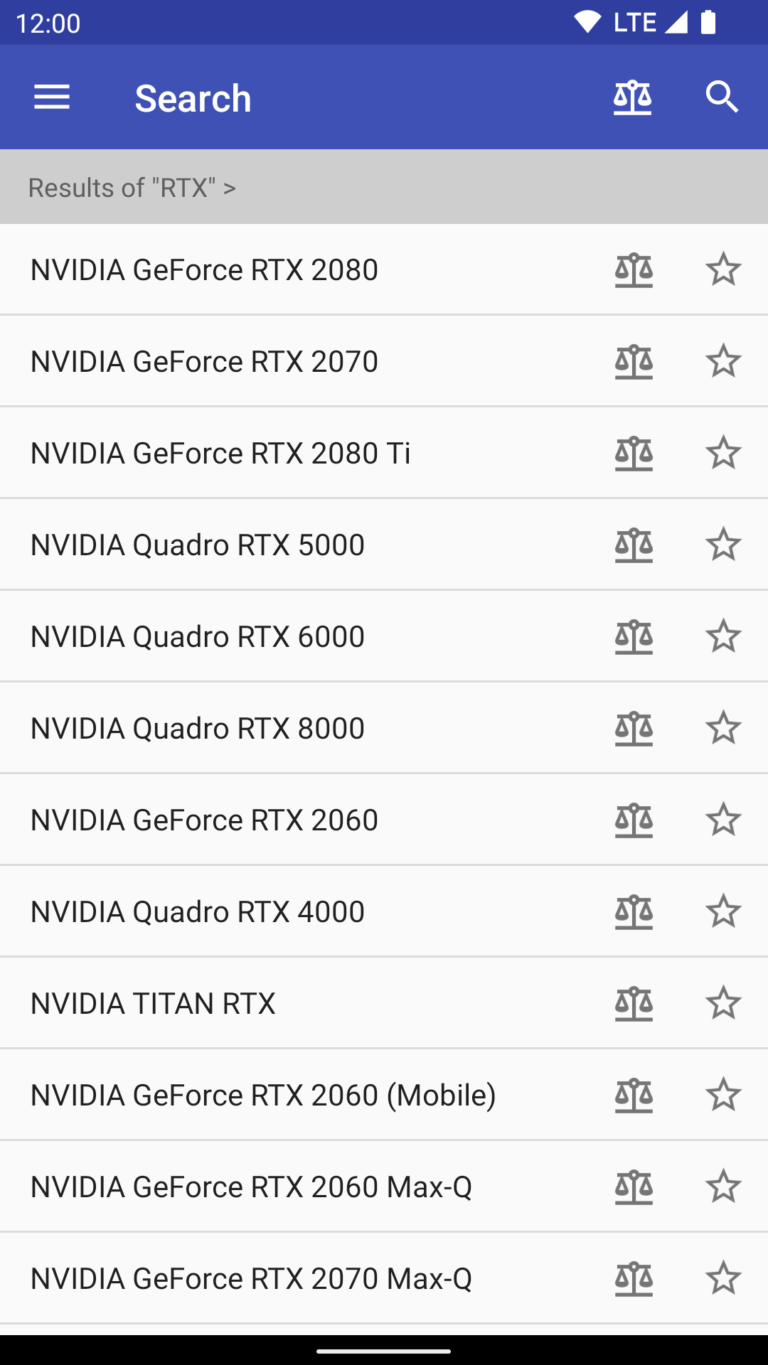The width and height of the screenshot is (768, 1365).
Task: Add Quadro RTX 5000 to comparison
Action: point(634,545)
